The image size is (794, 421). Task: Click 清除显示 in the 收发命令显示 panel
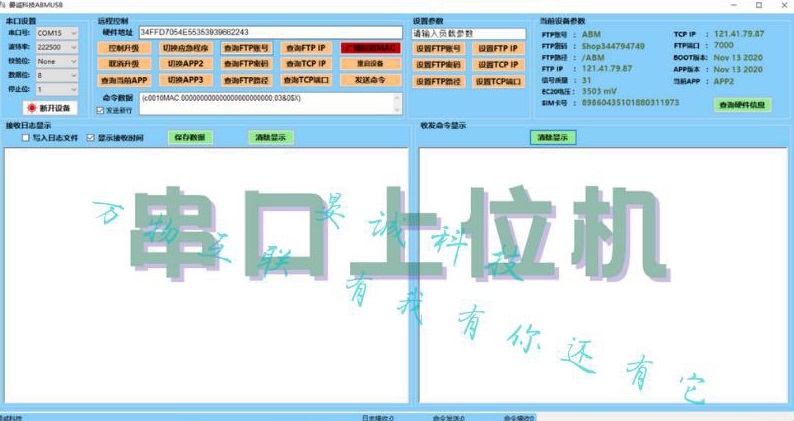pyautogui.click(x=552, y=137)
